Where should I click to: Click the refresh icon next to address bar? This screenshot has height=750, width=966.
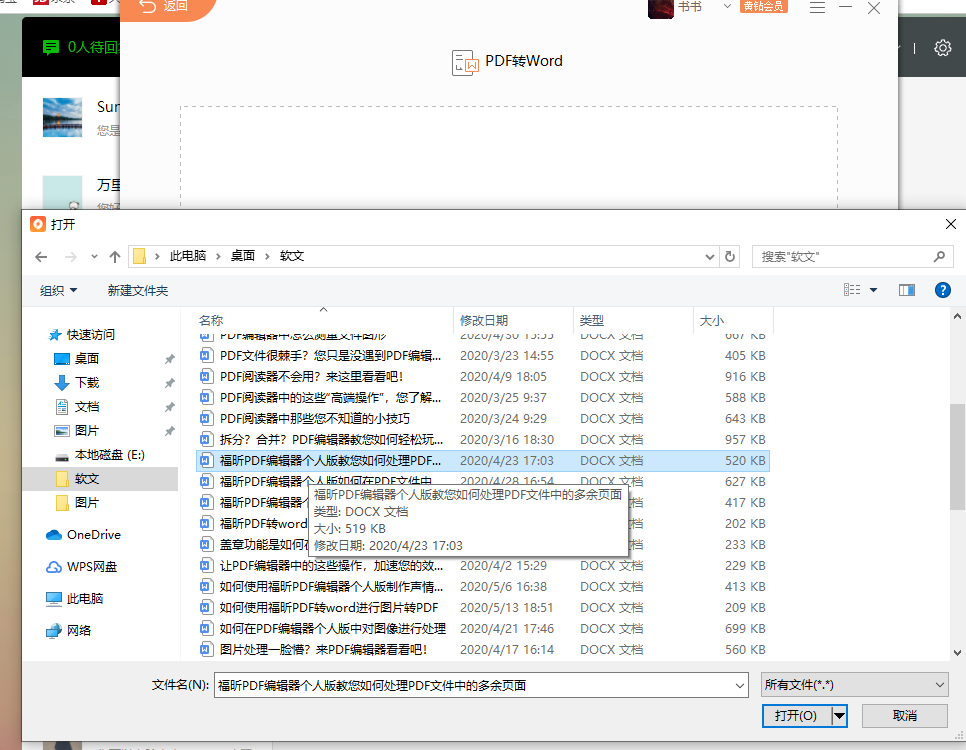pyautogui.click(x=729, y=256)
